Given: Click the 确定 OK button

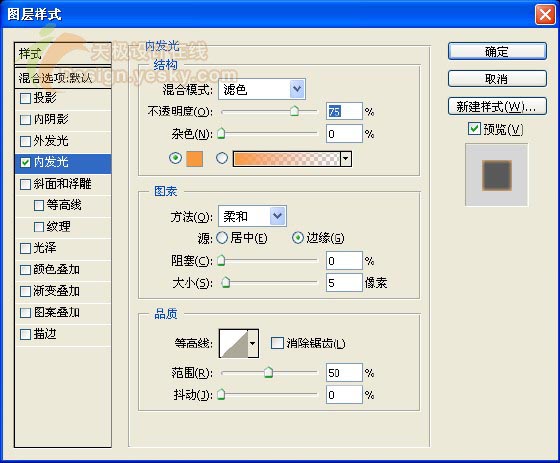Looking at the screenshot, I should 497,51.
